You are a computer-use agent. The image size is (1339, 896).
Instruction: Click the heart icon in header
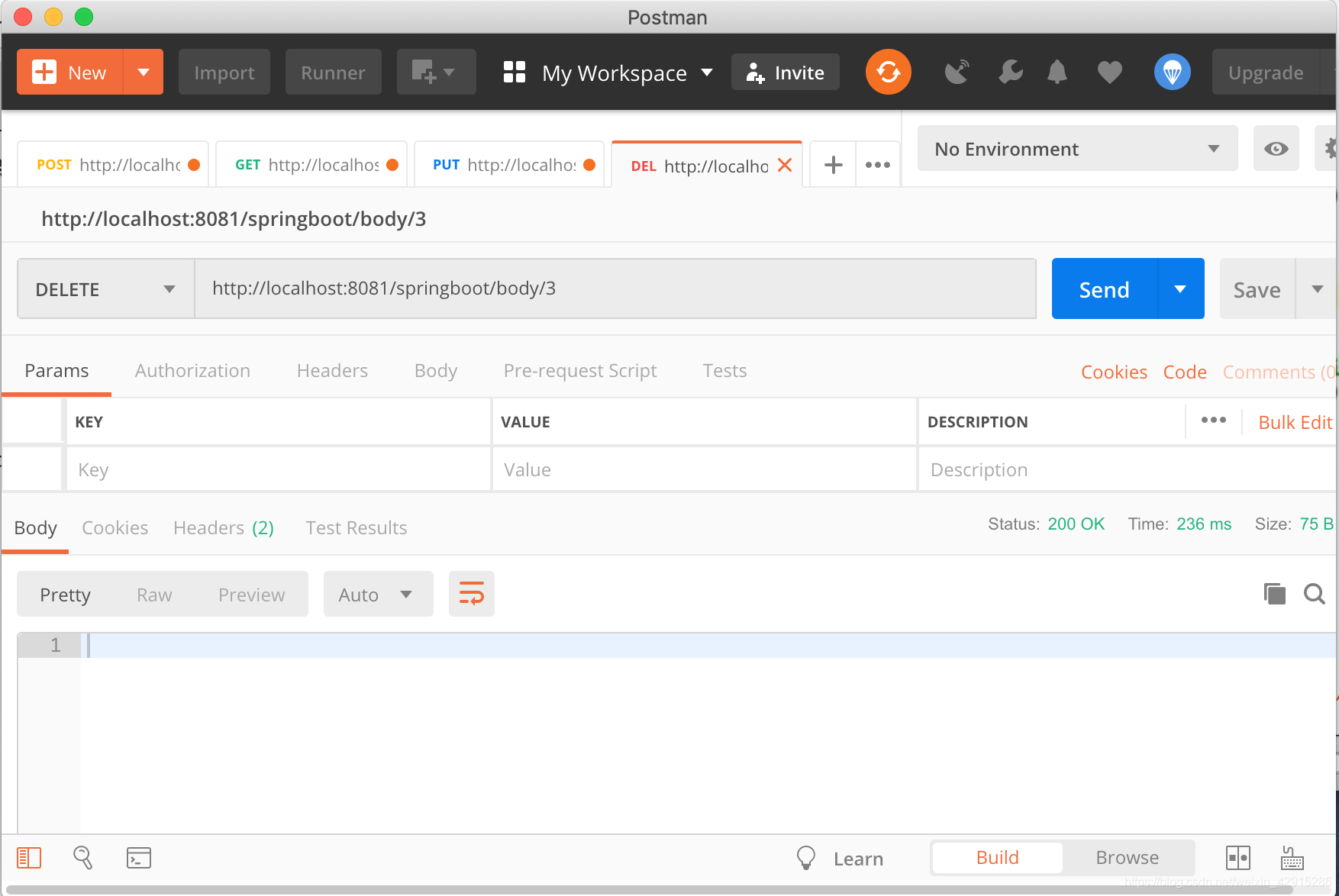pyautogui.click(x=1110, y=73)
